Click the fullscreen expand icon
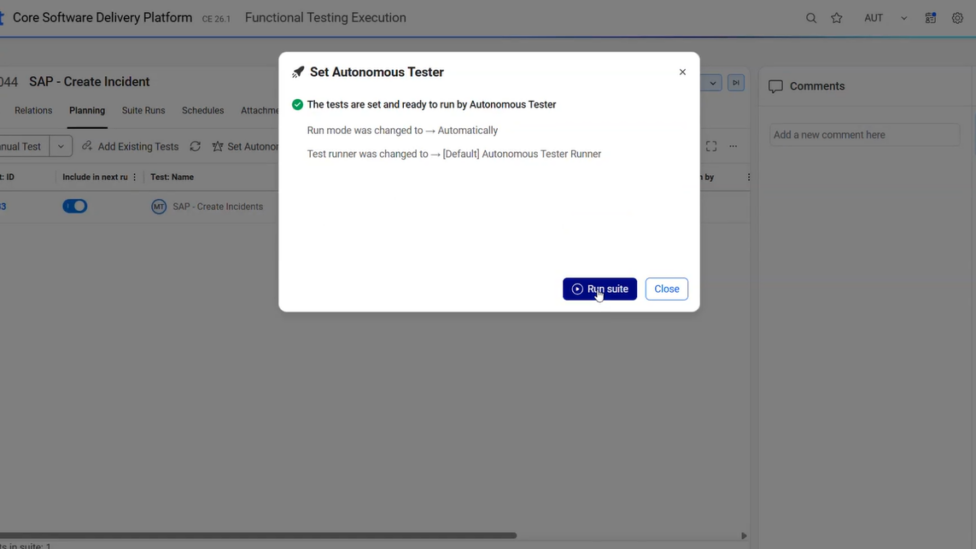The image size is (976, 549). (711, 146)
